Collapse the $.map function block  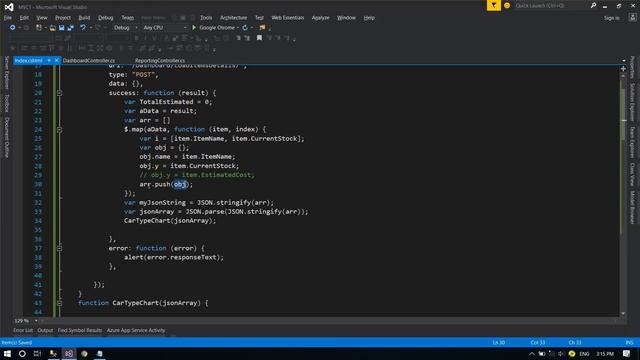click(60, 129)
